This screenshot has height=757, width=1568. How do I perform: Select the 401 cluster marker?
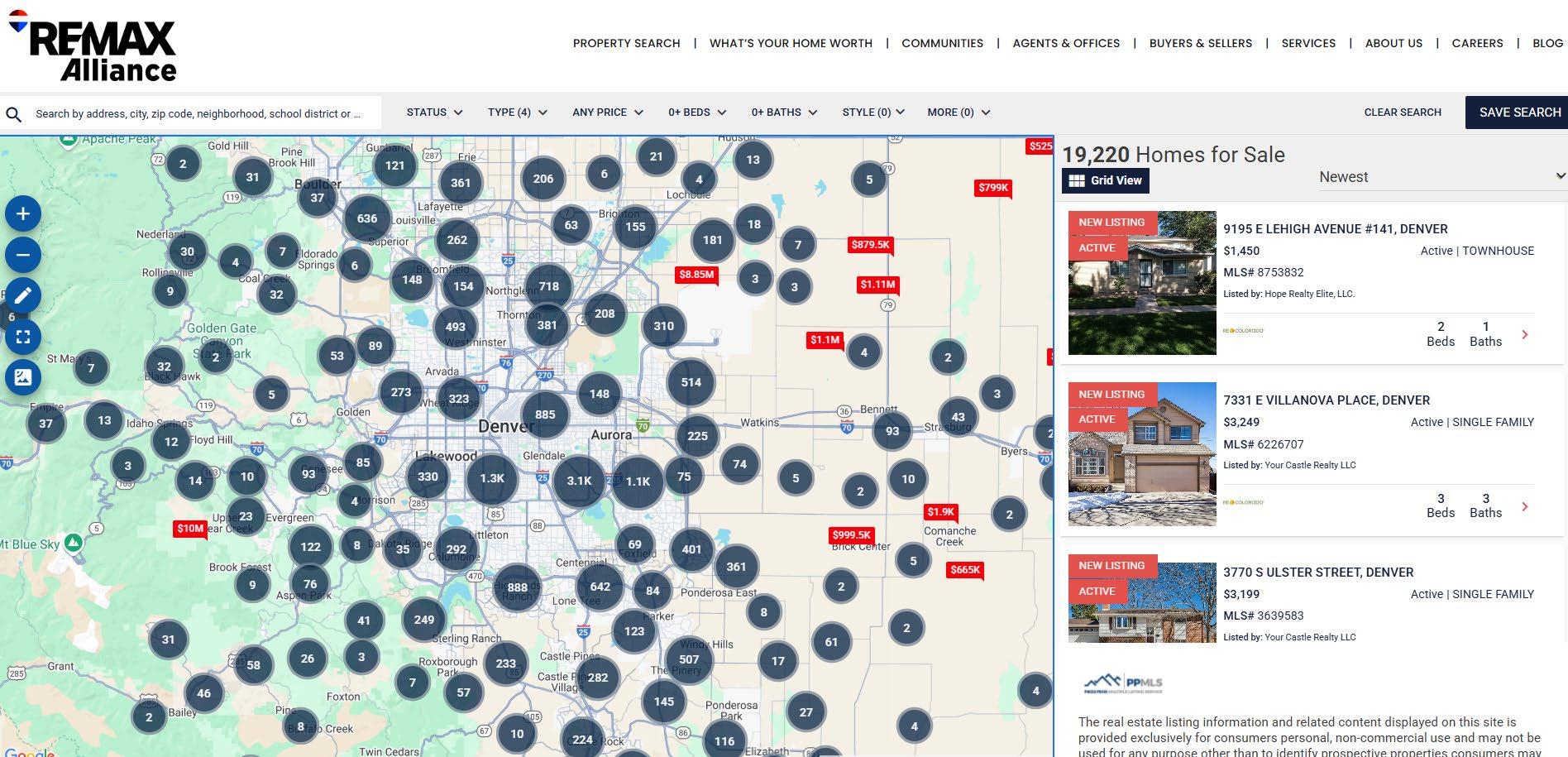point(691,549)
